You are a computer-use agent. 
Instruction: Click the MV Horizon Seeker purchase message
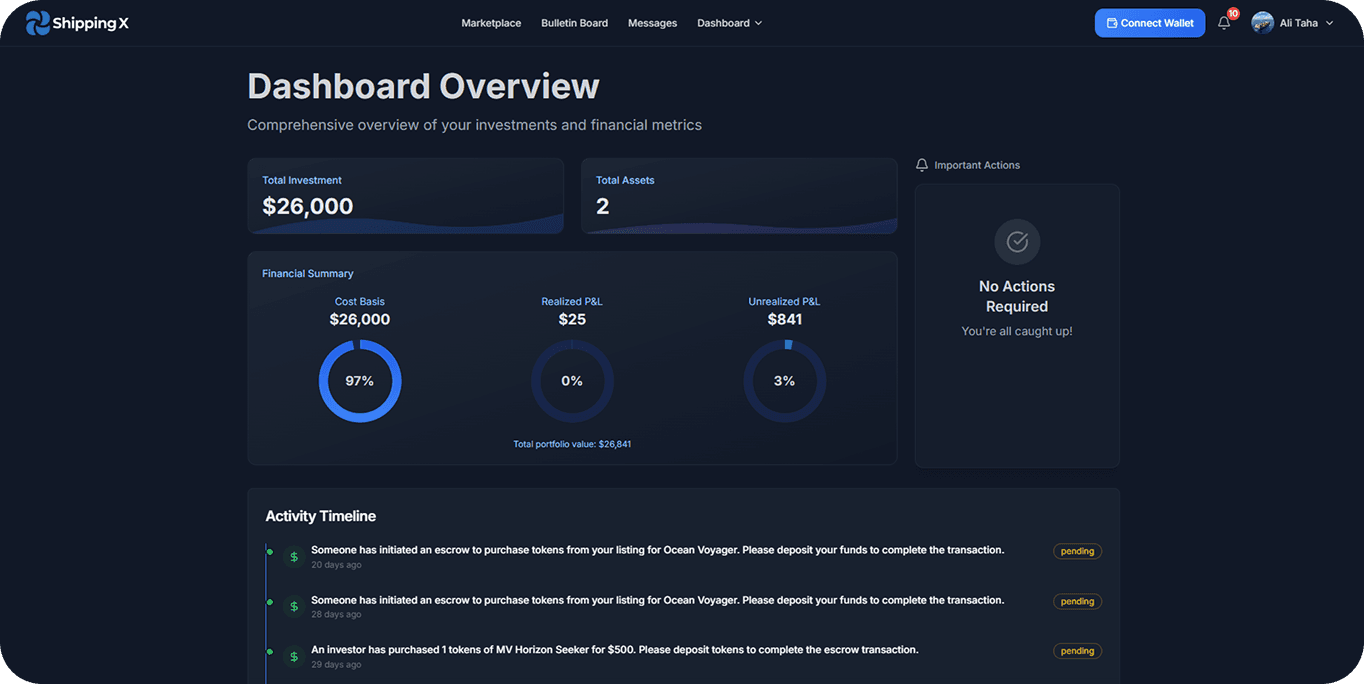click(614, 650)
